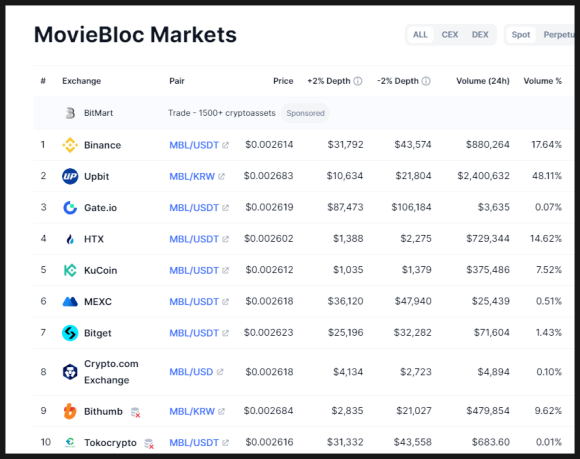Image resolution: width=580 pixels, height=459 pixels.
Task: Open the Gate.io MBL/USDT pair link
Action: point(194,208)
